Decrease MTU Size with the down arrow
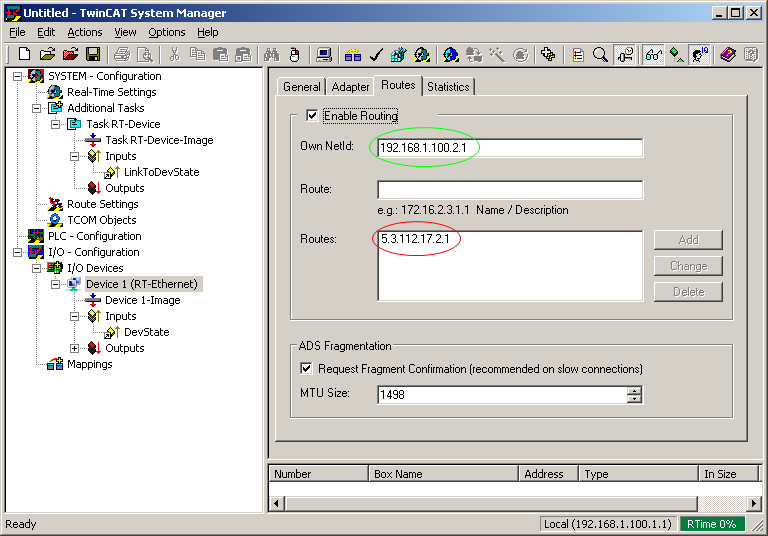768x536 pixels. pos(634,398)
